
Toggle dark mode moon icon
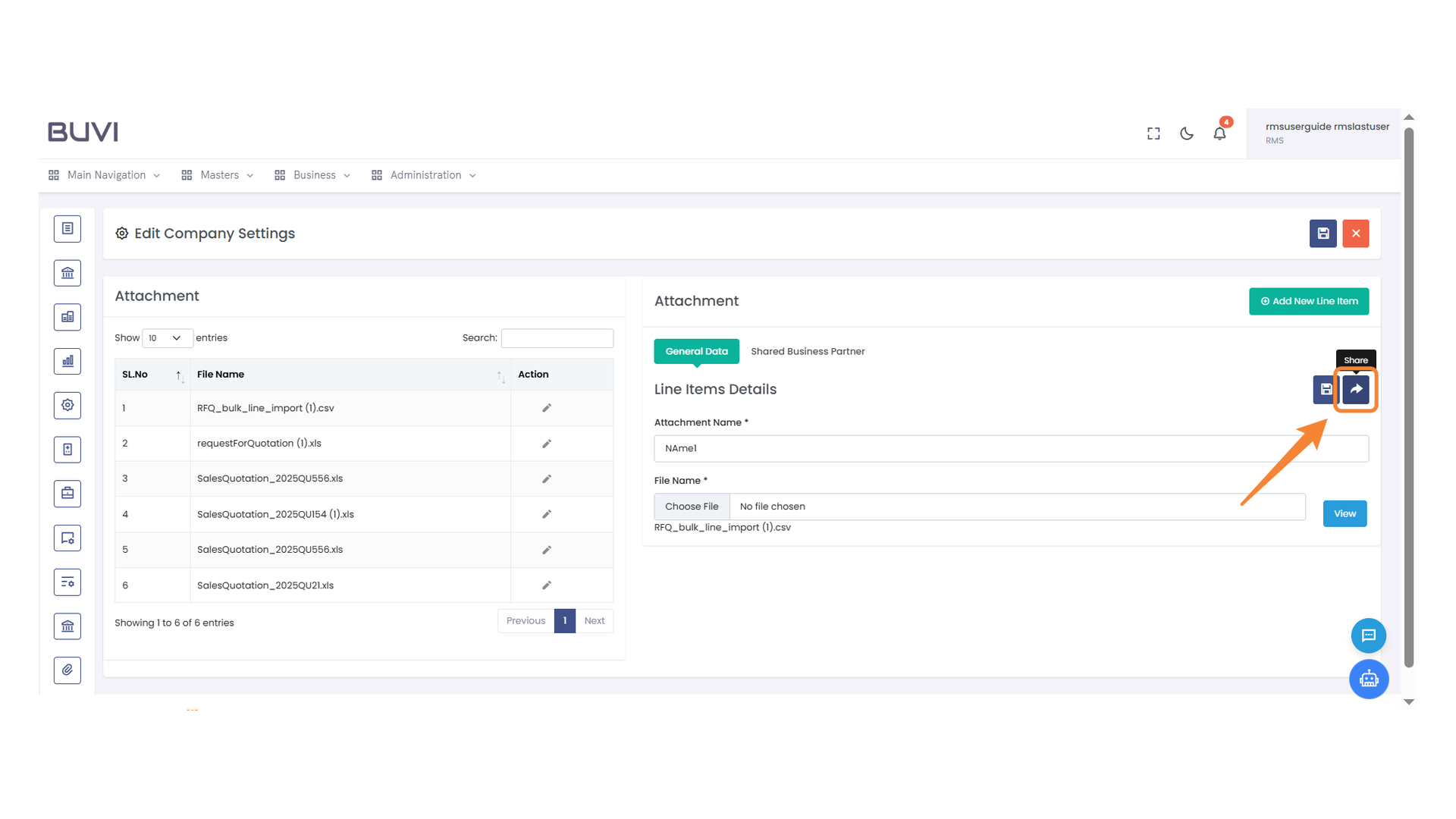pyautogui.click(x=1187, y=133)
